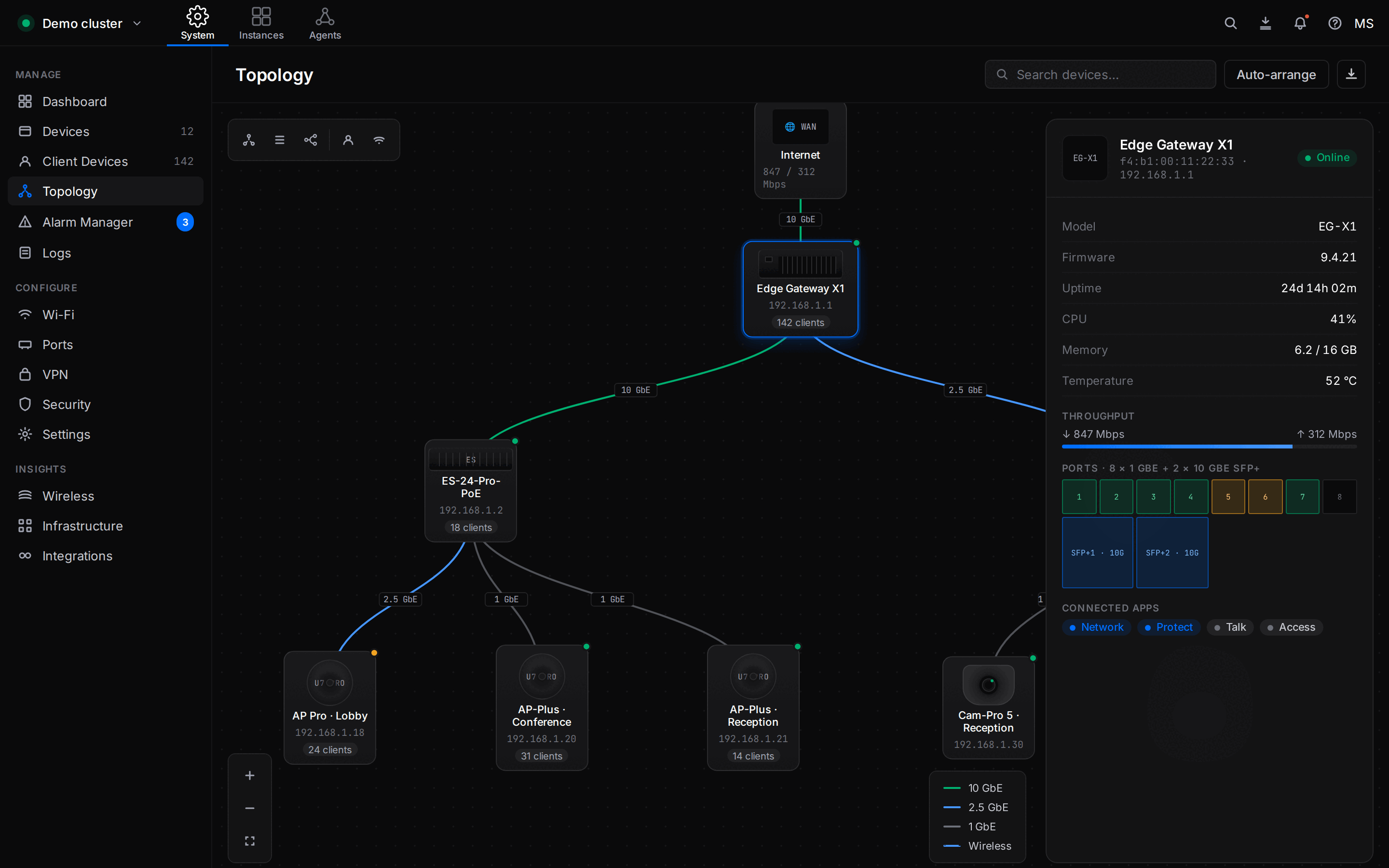Select the Cam-Pro 5 · Reception node
This screenshot has height=868, width=1389.
coord(988,708)
